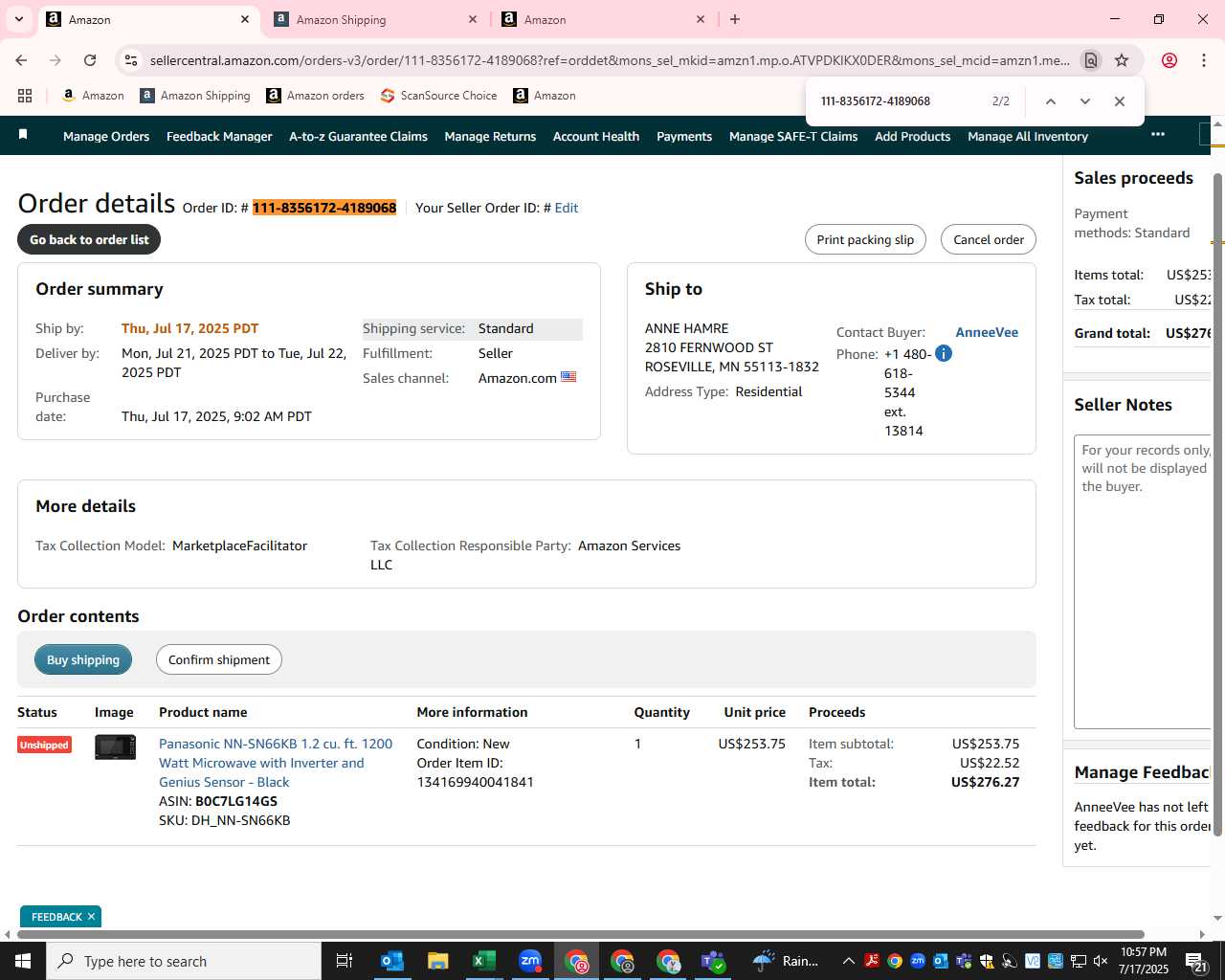The image size is (1225, 980).
Task: Click the phone number info icon
Action: [x=944, y=353]
